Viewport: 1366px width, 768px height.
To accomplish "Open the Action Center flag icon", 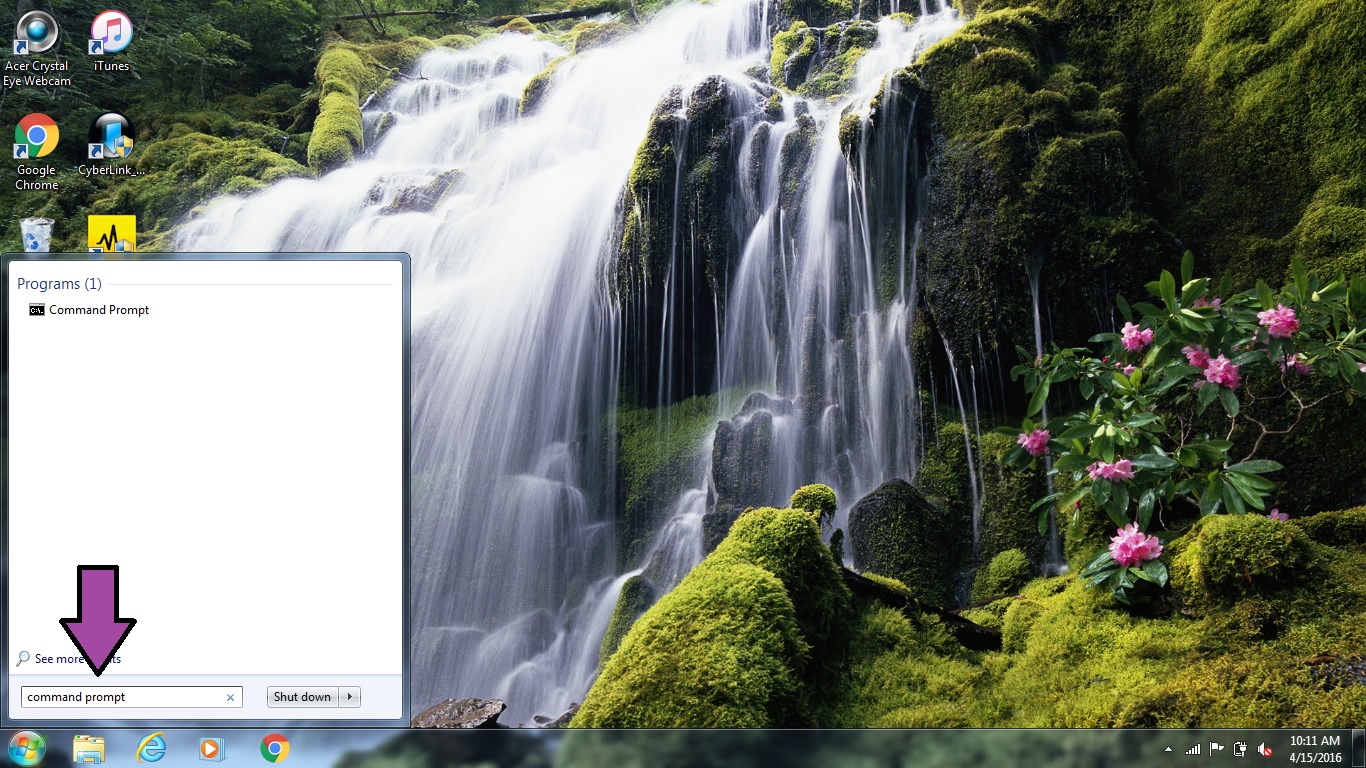I will pyautogui.click(x=1217, y=749).
